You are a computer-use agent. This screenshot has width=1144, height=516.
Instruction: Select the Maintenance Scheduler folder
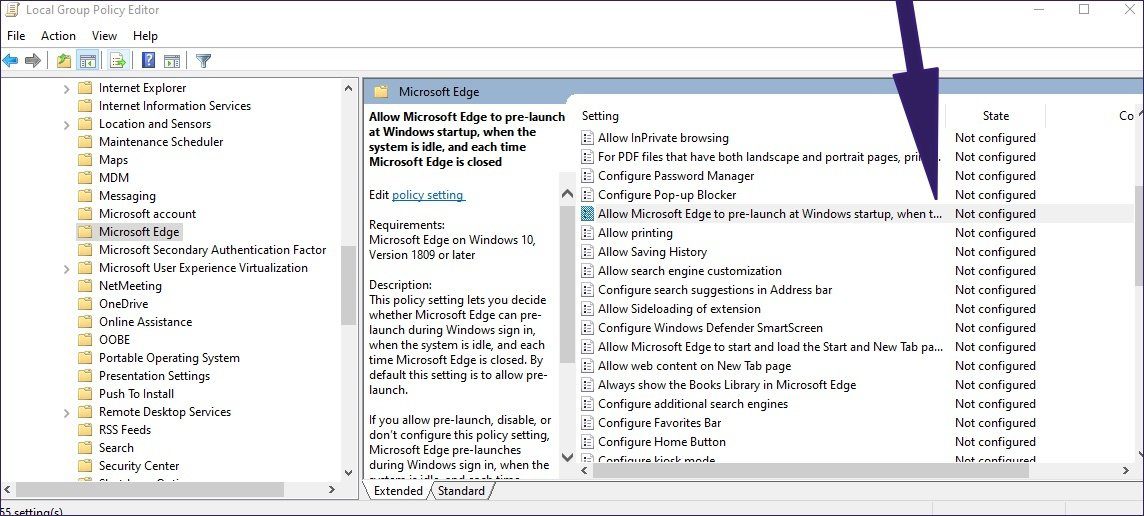[161, 142]
